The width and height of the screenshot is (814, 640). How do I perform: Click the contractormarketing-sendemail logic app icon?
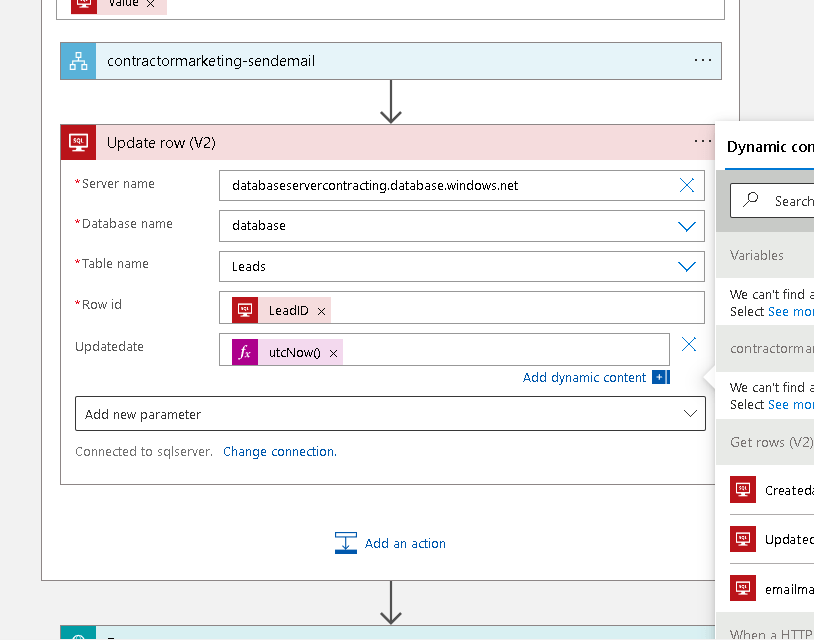(78, 61)
